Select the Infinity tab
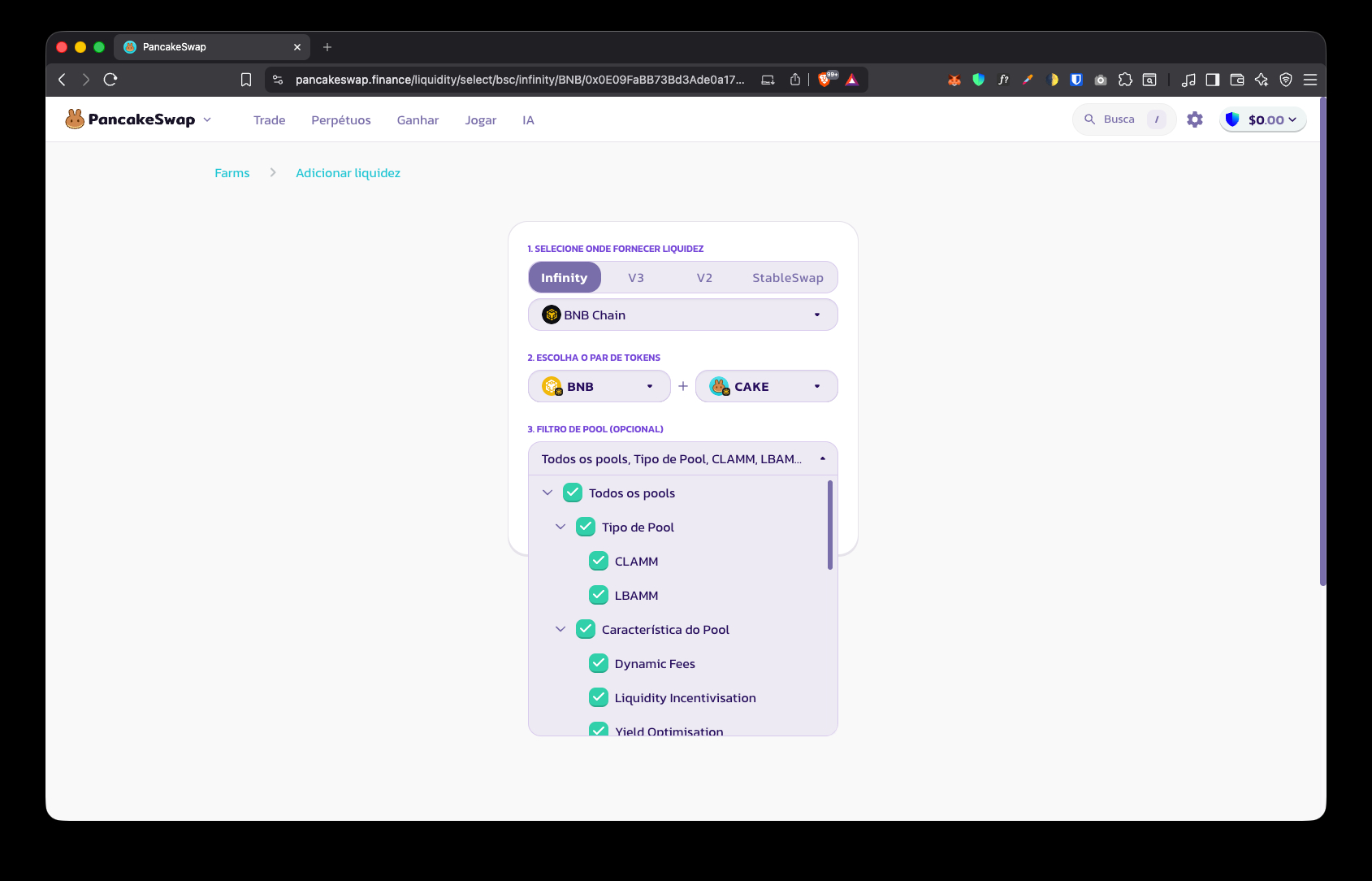The height and width of the screenshot is (881, 1372). (x=565, y=277)
